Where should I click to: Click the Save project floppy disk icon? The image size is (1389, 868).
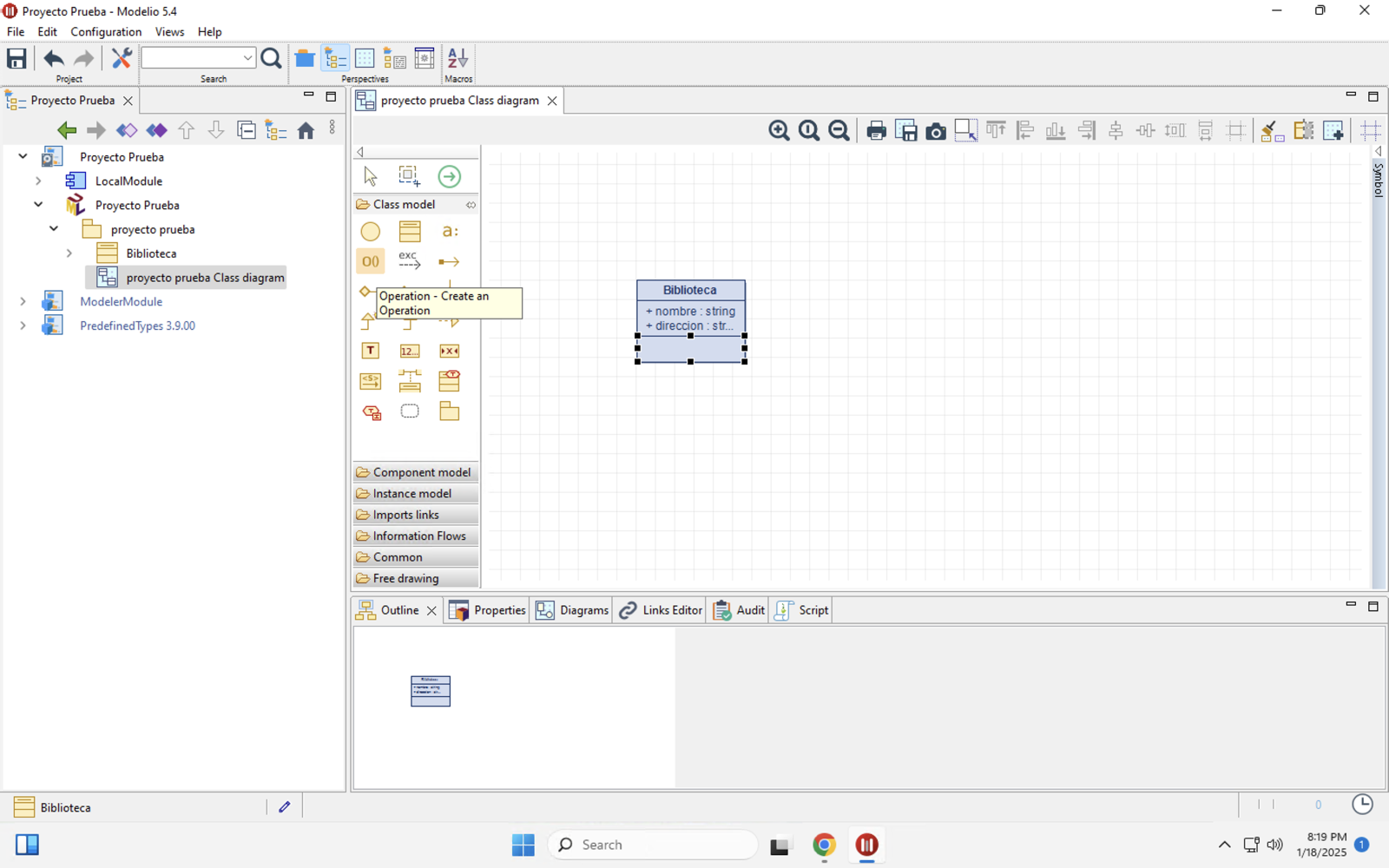coord(16,58)
